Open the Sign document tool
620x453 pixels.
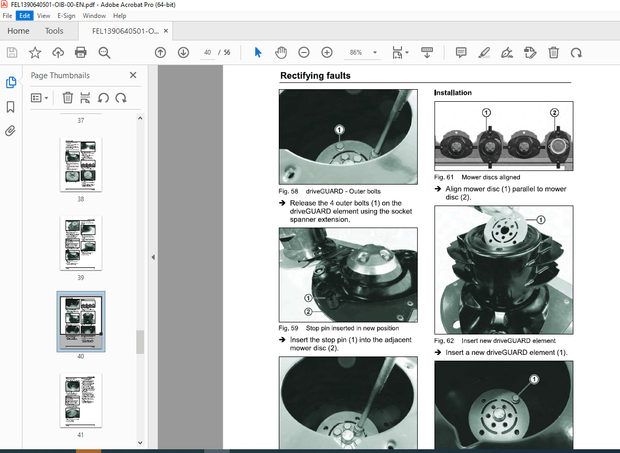coord(507,53)
